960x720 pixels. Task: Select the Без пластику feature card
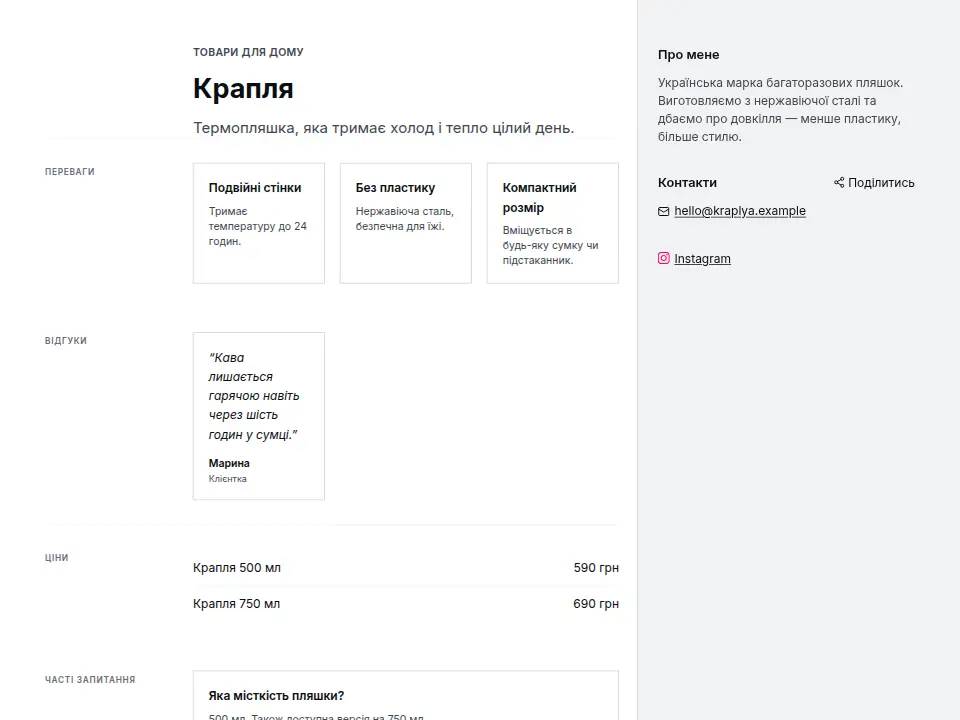tap(406, 223)
